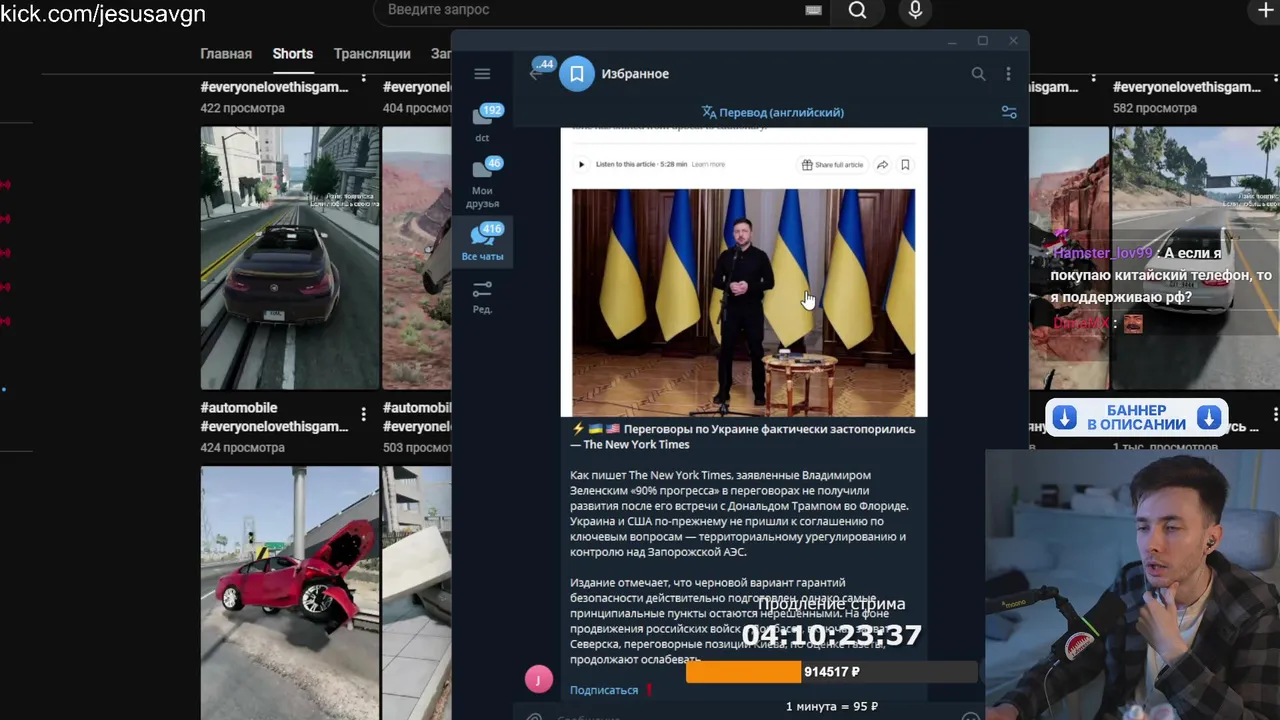1280x720 pixels.
Task: Click the БАННЕР В ОПИСАНИИ banner
Action: tap(1137, 417)
